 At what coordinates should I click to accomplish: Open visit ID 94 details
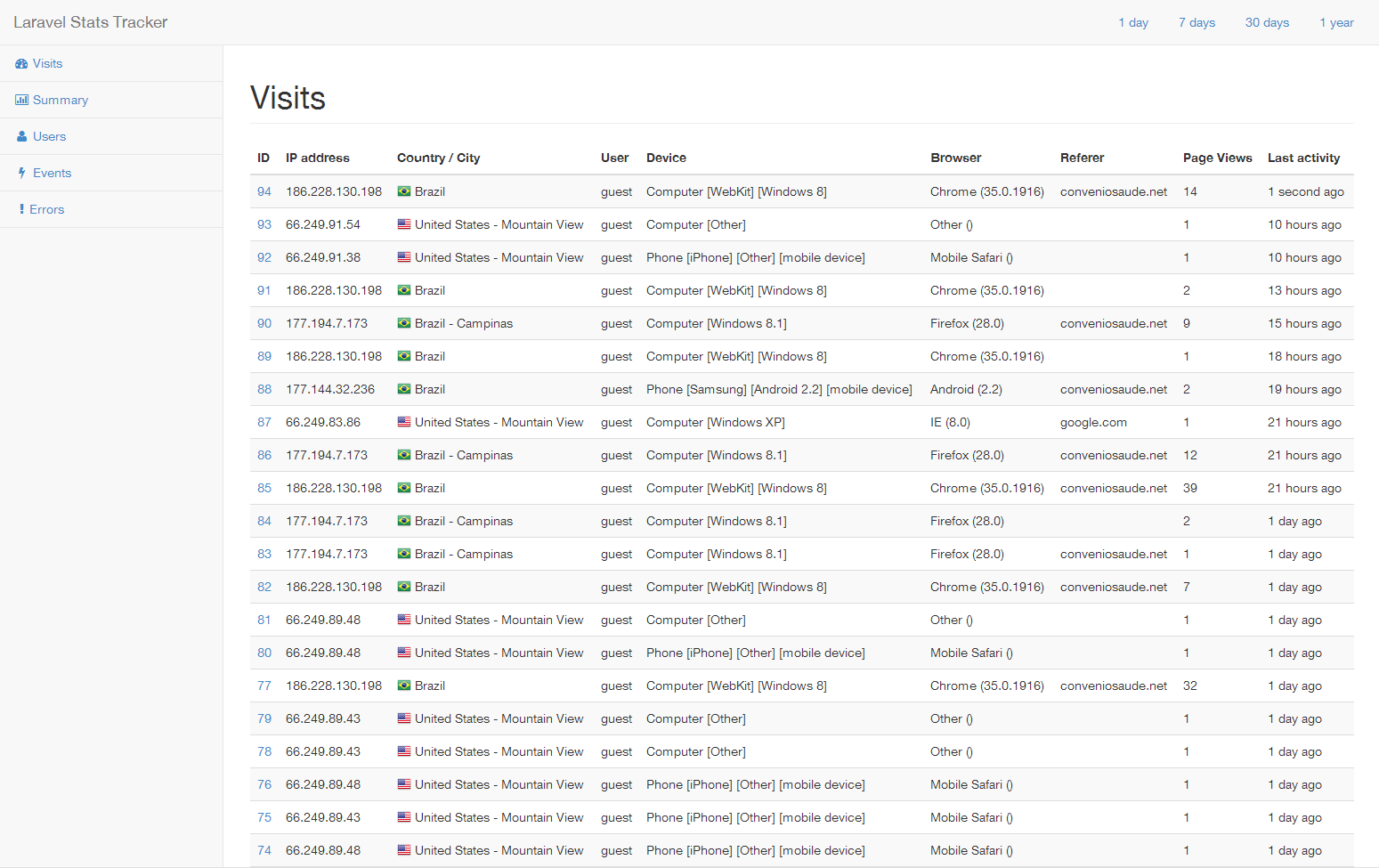pos(264,192)
